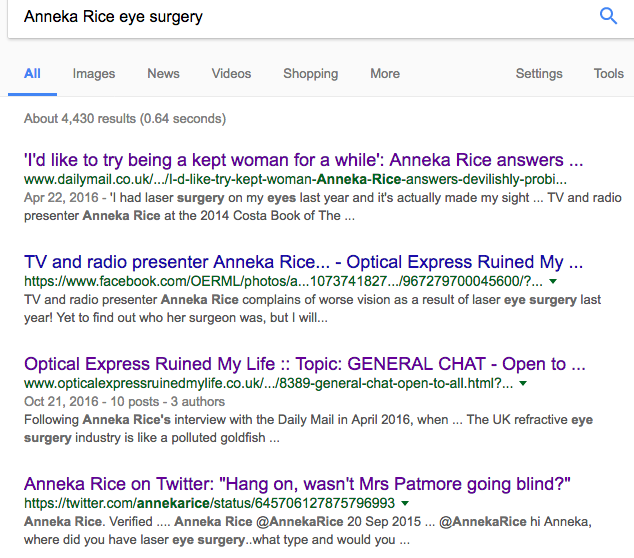The height and width of the screenshot is (558, 634).
Task: Switch to the News results tab
Action: pyautogui.click(x=163, y=74)
